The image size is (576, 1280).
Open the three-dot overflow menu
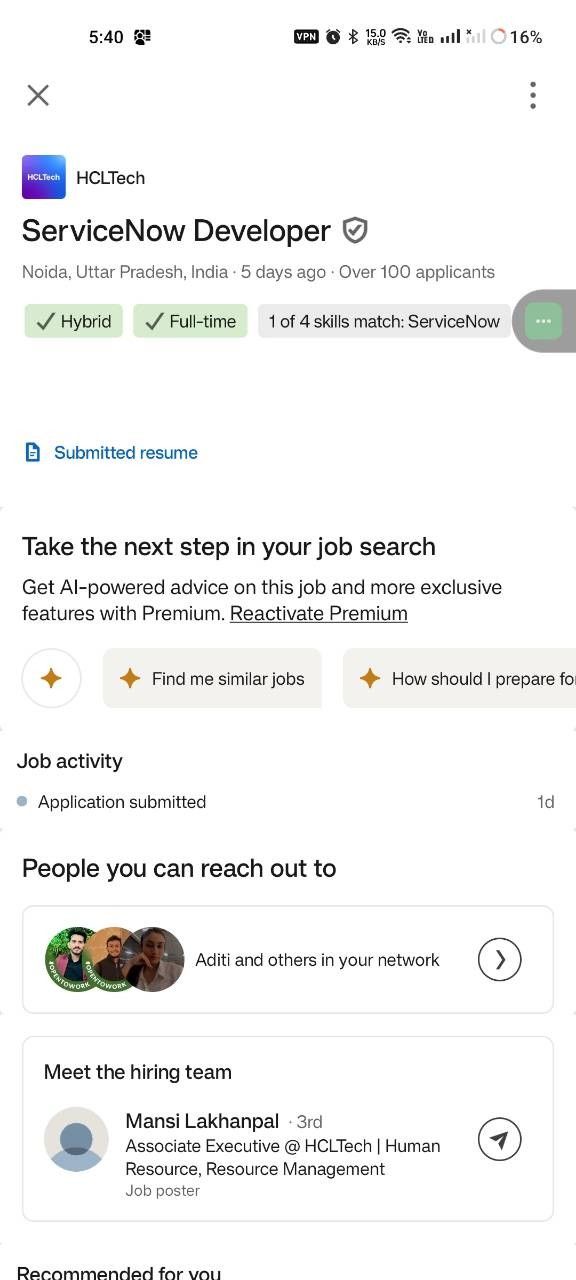[533, 95]
